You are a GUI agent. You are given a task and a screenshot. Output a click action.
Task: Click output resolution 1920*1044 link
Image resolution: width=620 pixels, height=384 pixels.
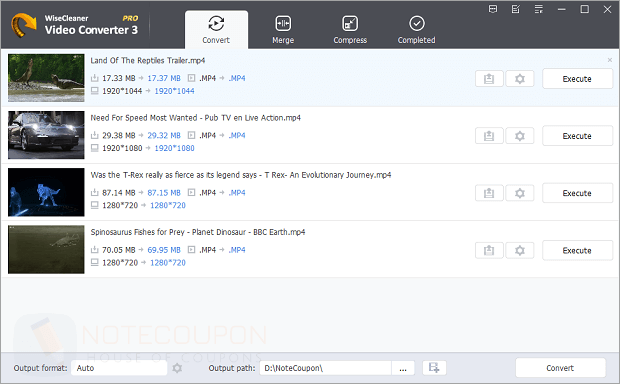pyautogui.click(x=174, y=91)
